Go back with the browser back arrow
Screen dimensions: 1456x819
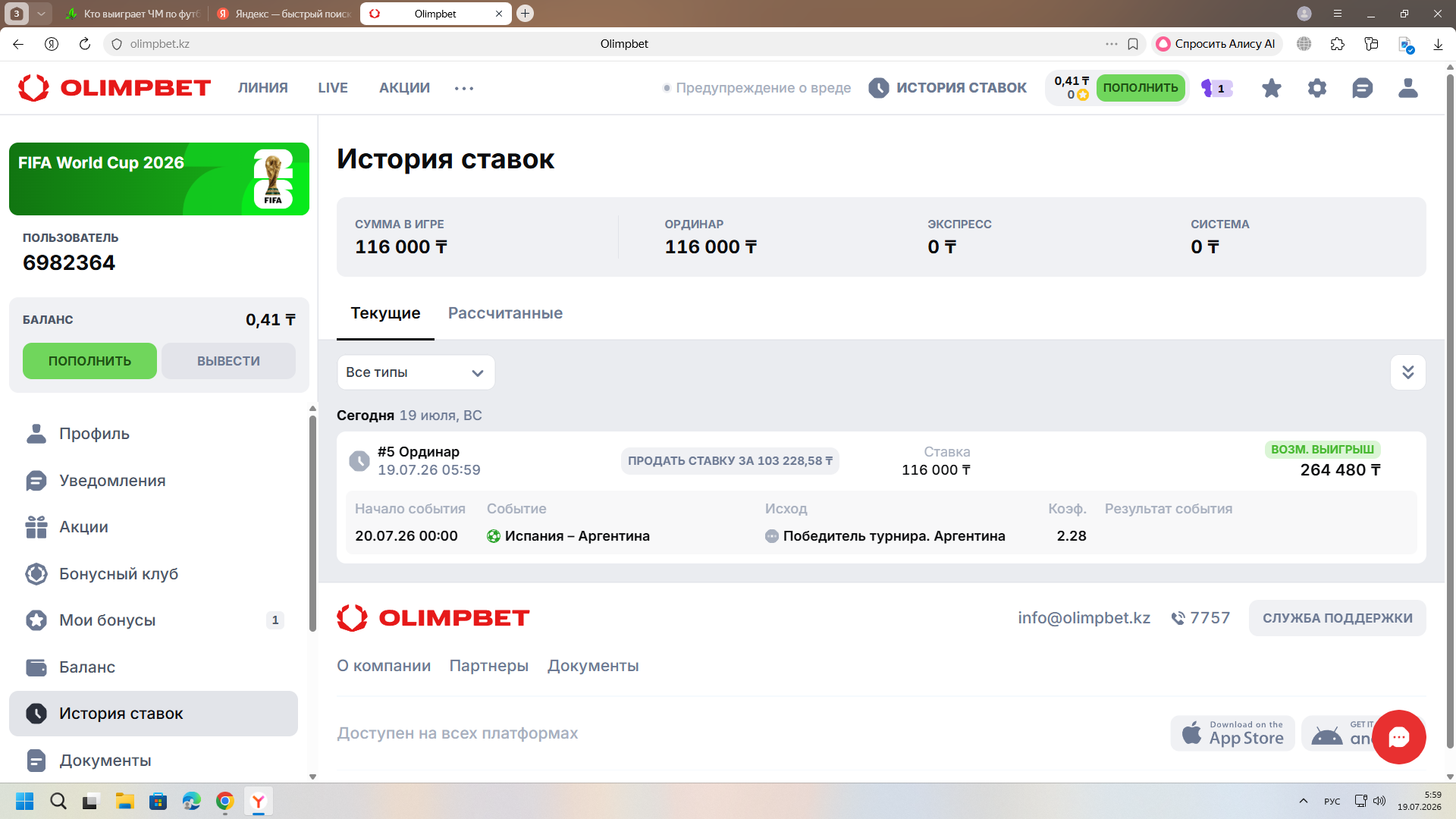point(18,44)
